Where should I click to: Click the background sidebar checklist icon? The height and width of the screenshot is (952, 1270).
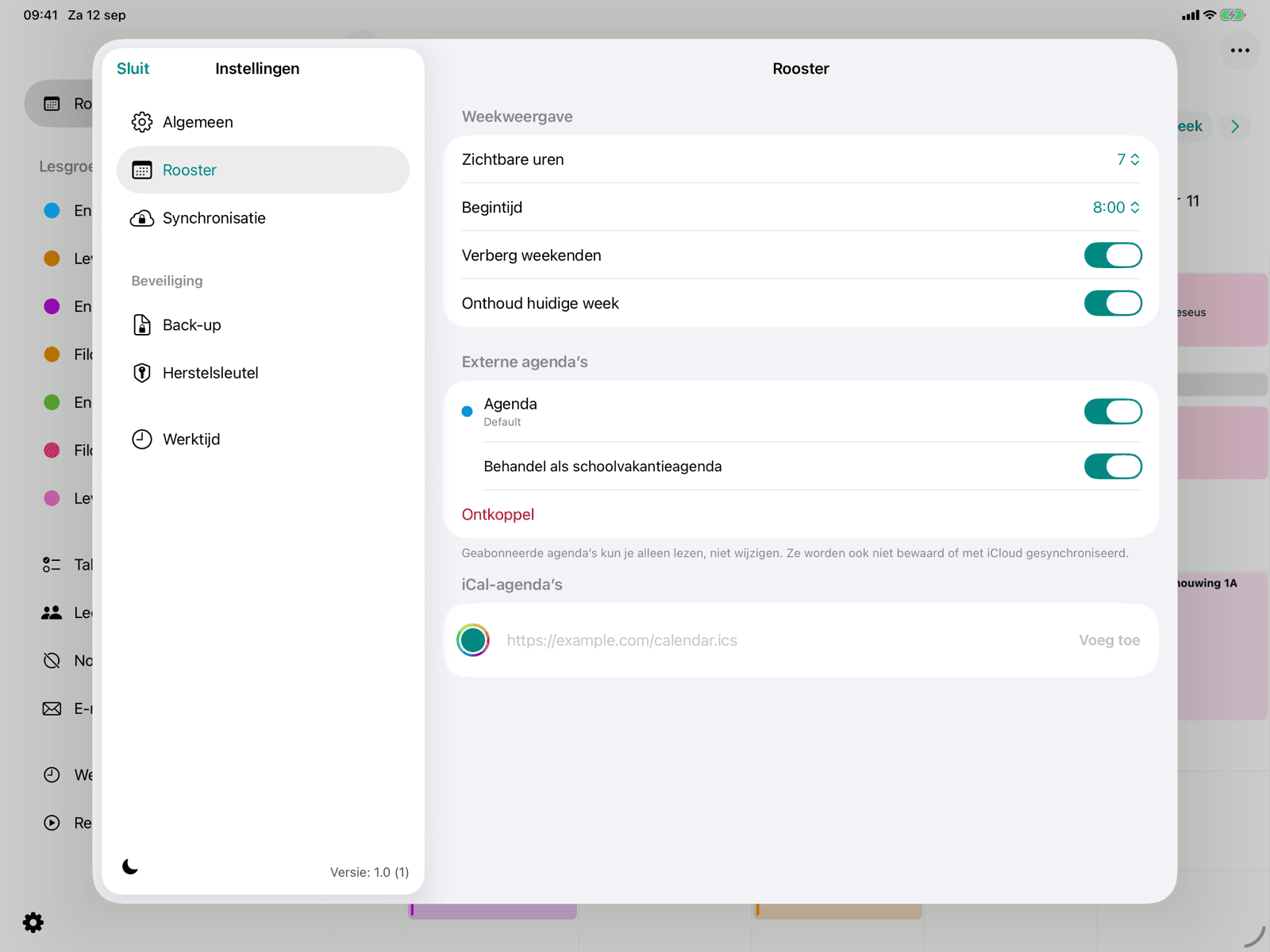click(52, 565)
